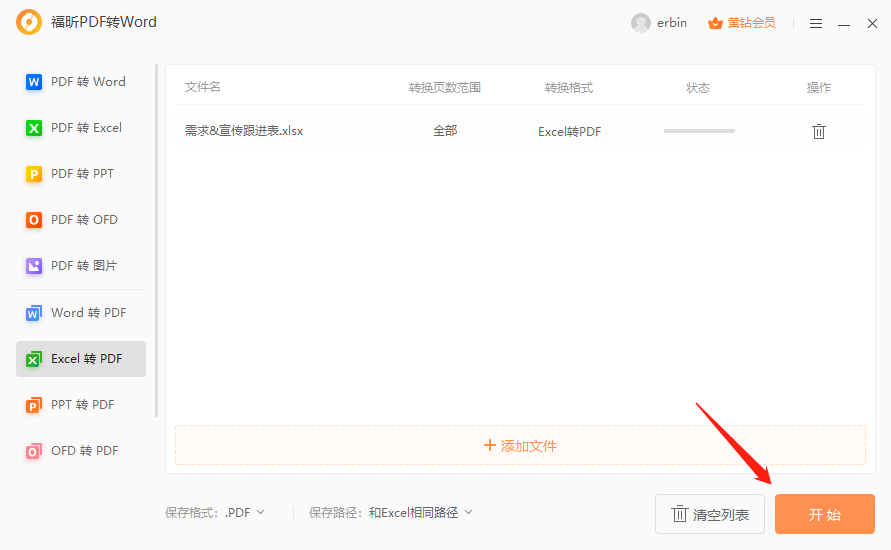Open the hamburger menu icon in title bar

tap(816, 23)
